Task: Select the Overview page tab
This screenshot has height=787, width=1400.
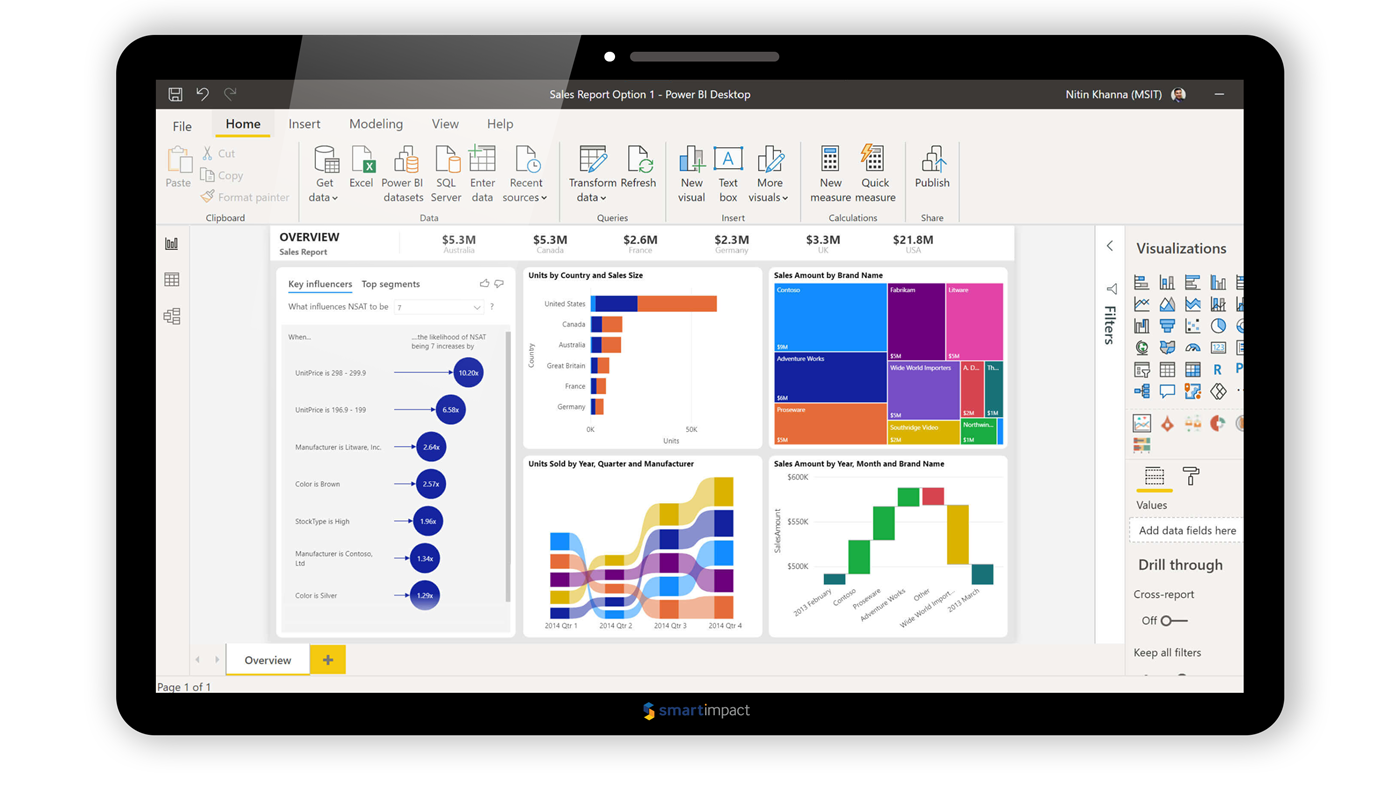Action: pos(268,660)
